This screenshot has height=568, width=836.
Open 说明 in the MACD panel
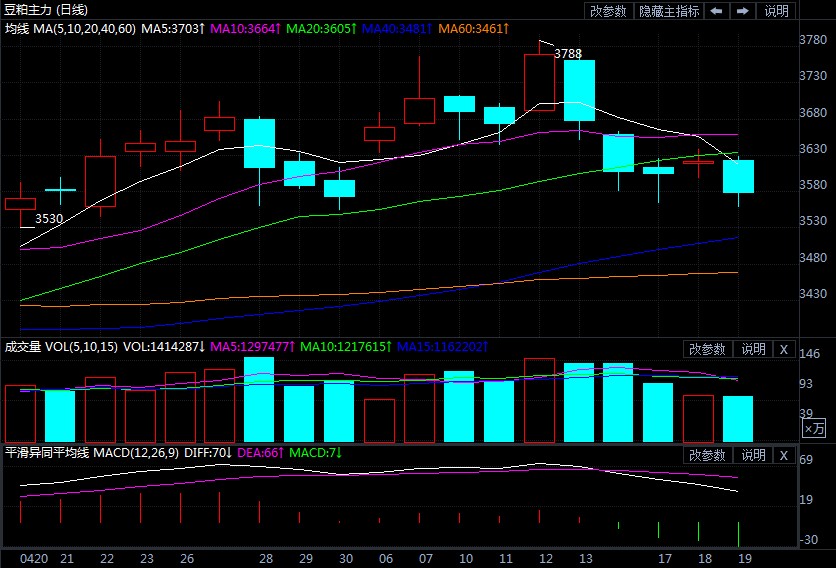(x=752, y=453)
